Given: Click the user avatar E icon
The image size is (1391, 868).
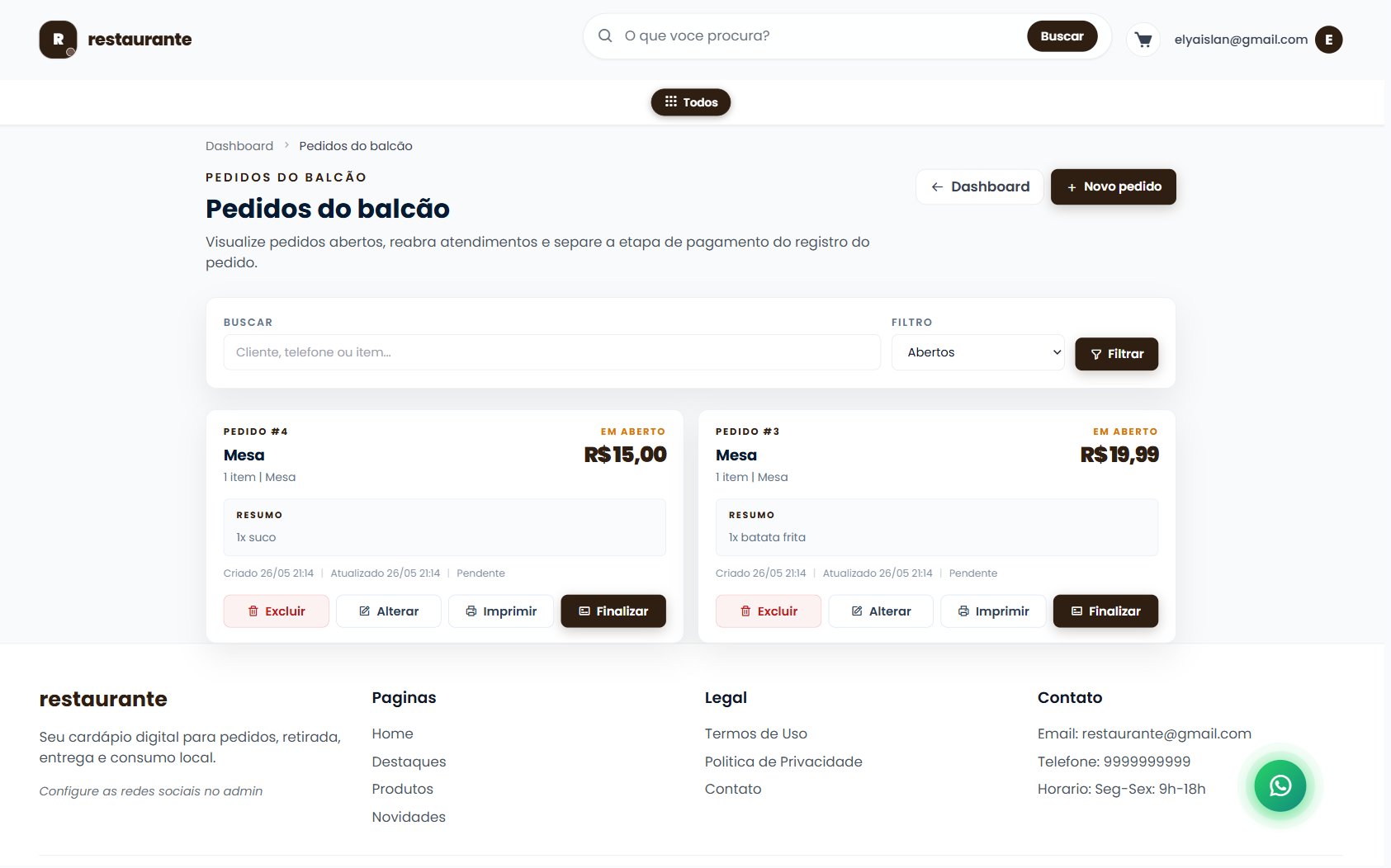Looking at the screenshot, I should tap(1328, 40).
